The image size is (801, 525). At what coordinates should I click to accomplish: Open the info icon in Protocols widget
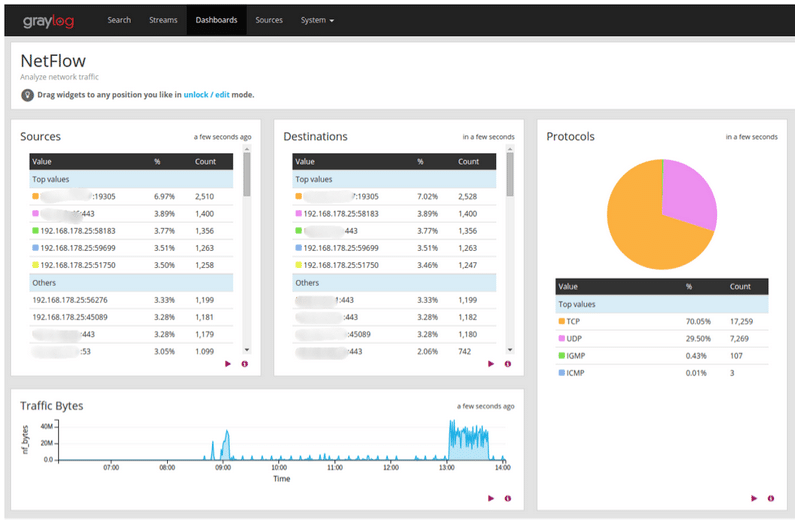(x=771, y=498)
